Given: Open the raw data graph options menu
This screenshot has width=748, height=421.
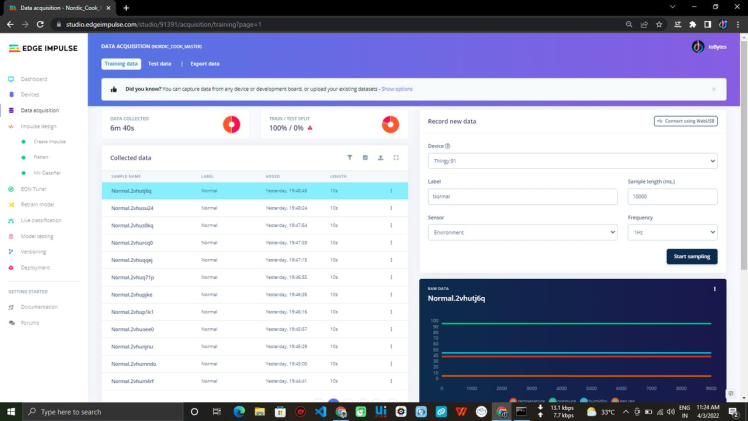Looking at the screenshot, I should click(715, 289).
